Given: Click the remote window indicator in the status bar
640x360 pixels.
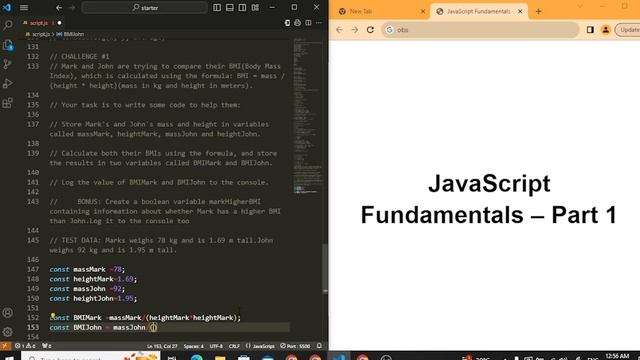Looking at the screenshot, I should pyautogui.click(x=5, y=346).
